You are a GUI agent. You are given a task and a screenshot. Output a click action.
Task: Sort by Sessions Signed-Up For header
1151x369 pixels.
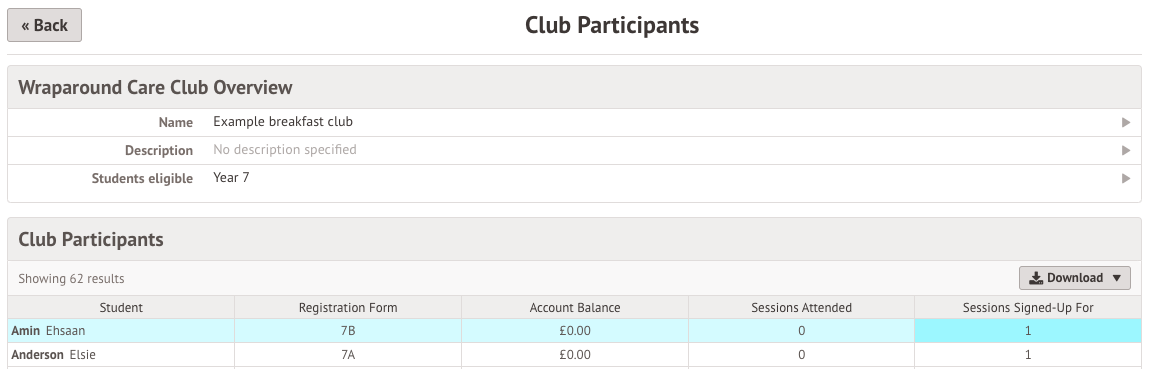1028,307
